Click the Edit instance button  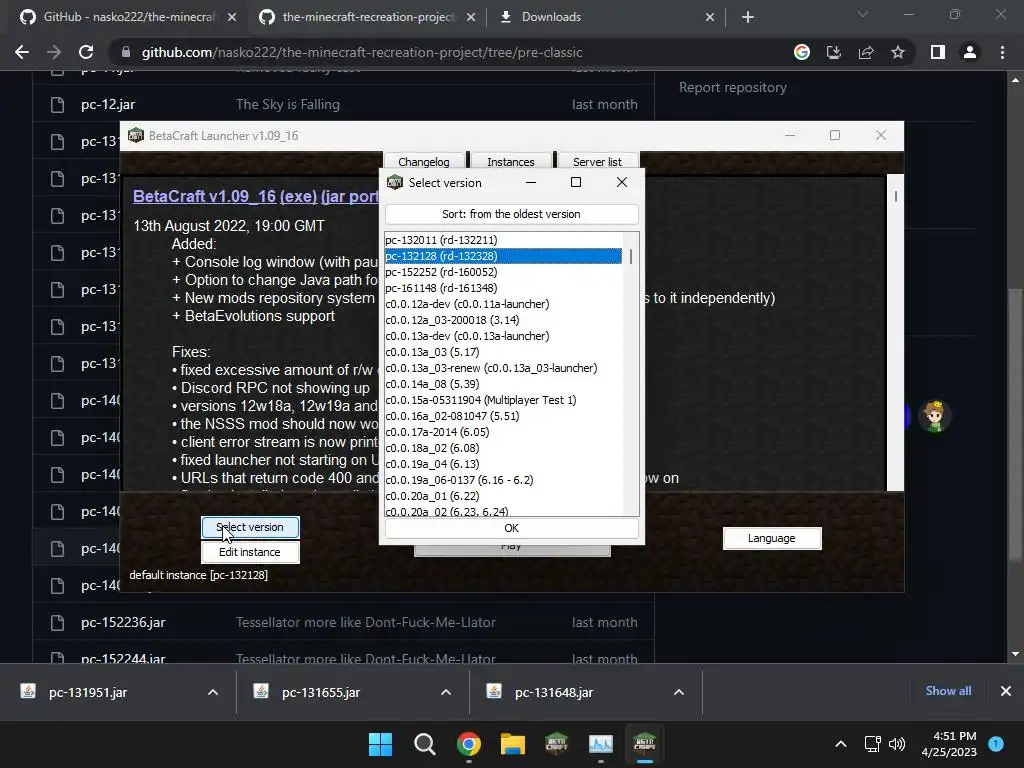250,552
